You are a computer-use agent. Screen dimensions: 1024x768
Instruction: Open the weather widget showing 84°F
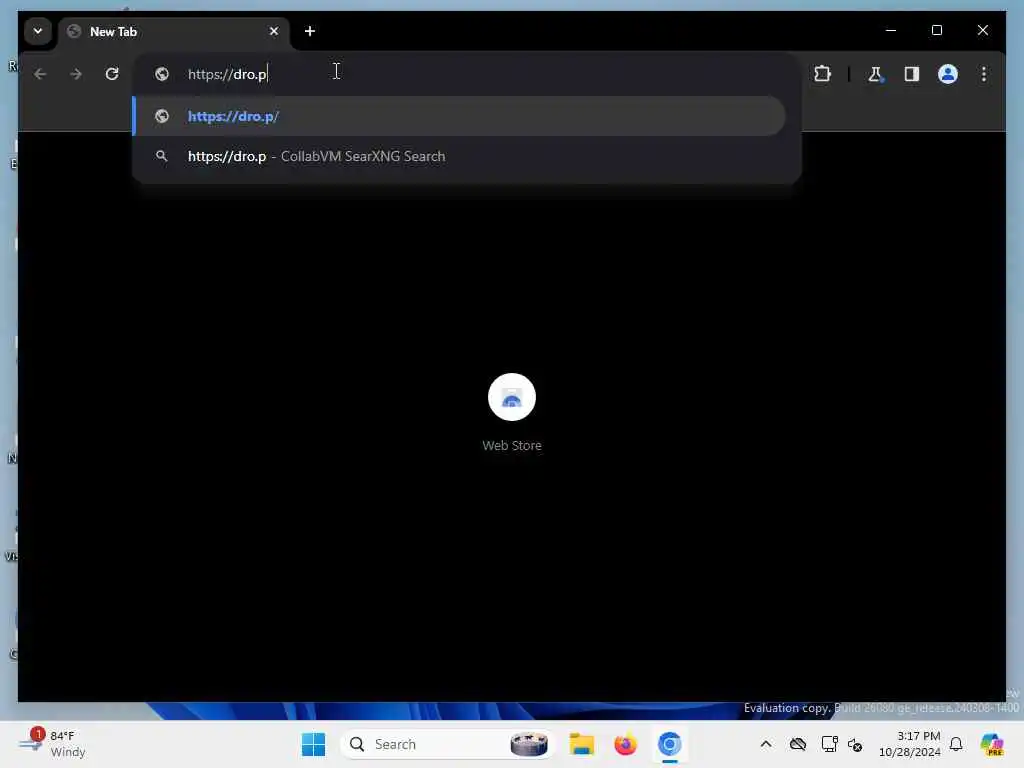click(x=52, y=744)
